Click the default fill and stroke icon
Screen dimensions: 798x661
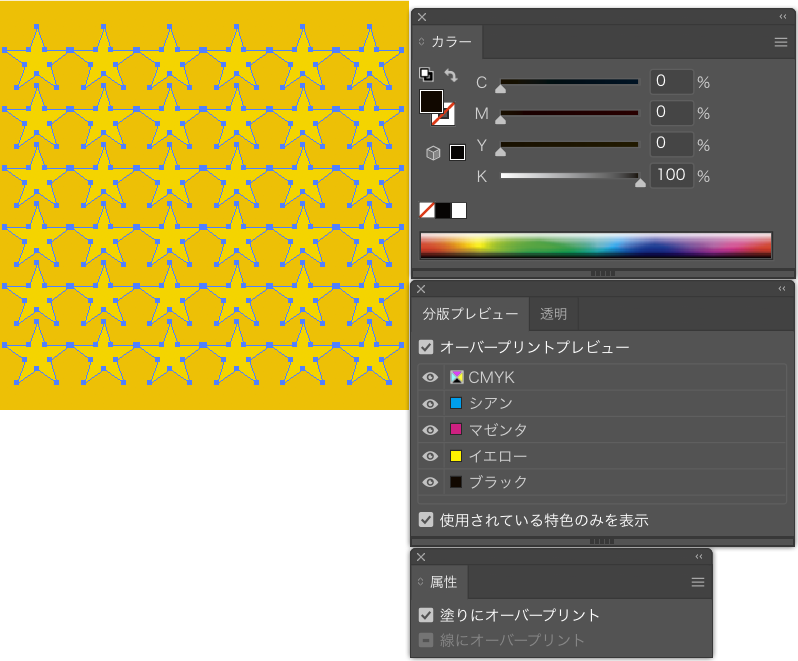pyautogui.click(x=426, y=74)
